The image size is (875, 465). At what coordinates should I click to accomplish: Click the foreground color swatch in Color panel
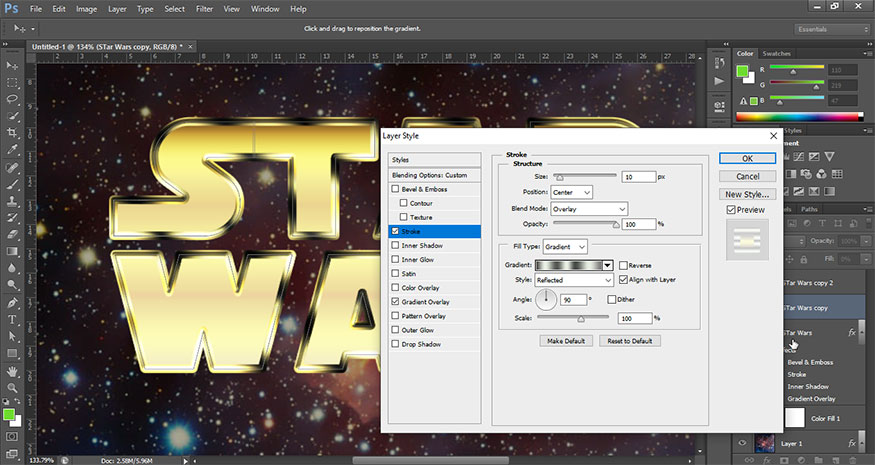click(x=742, y=71)
